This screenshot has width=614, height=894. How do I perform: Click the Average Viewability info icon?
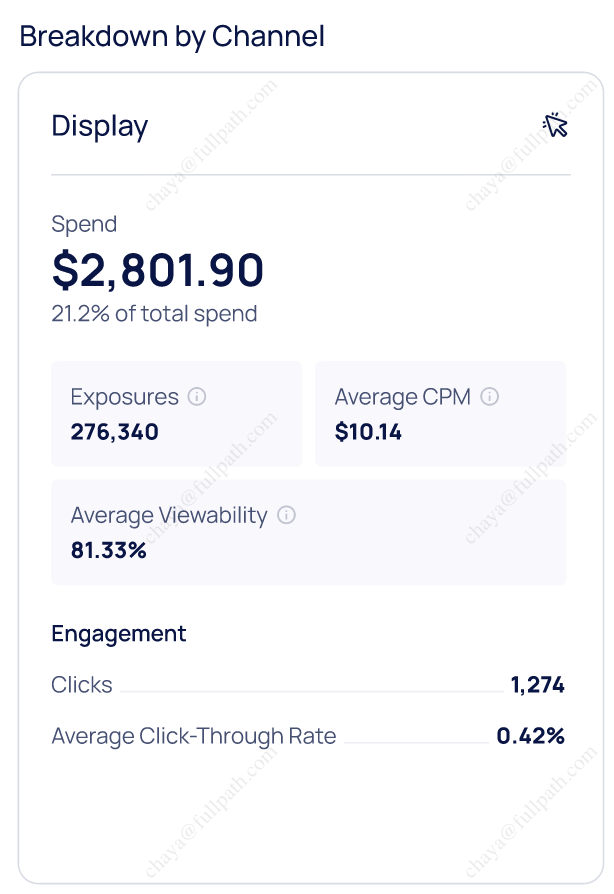[x=286, y=516]
